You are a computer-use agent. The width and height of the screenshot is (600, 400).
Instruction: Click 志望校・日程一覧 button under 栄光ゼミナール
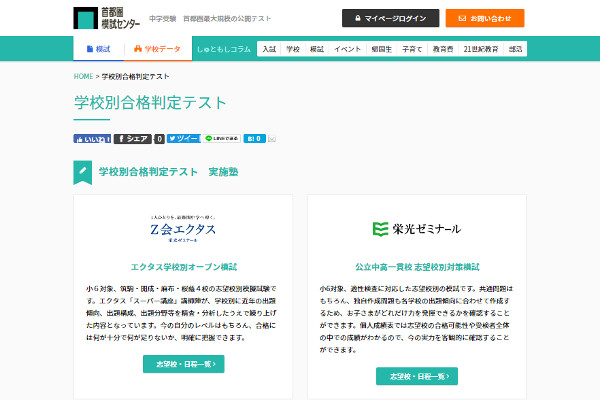pos(417,376)
